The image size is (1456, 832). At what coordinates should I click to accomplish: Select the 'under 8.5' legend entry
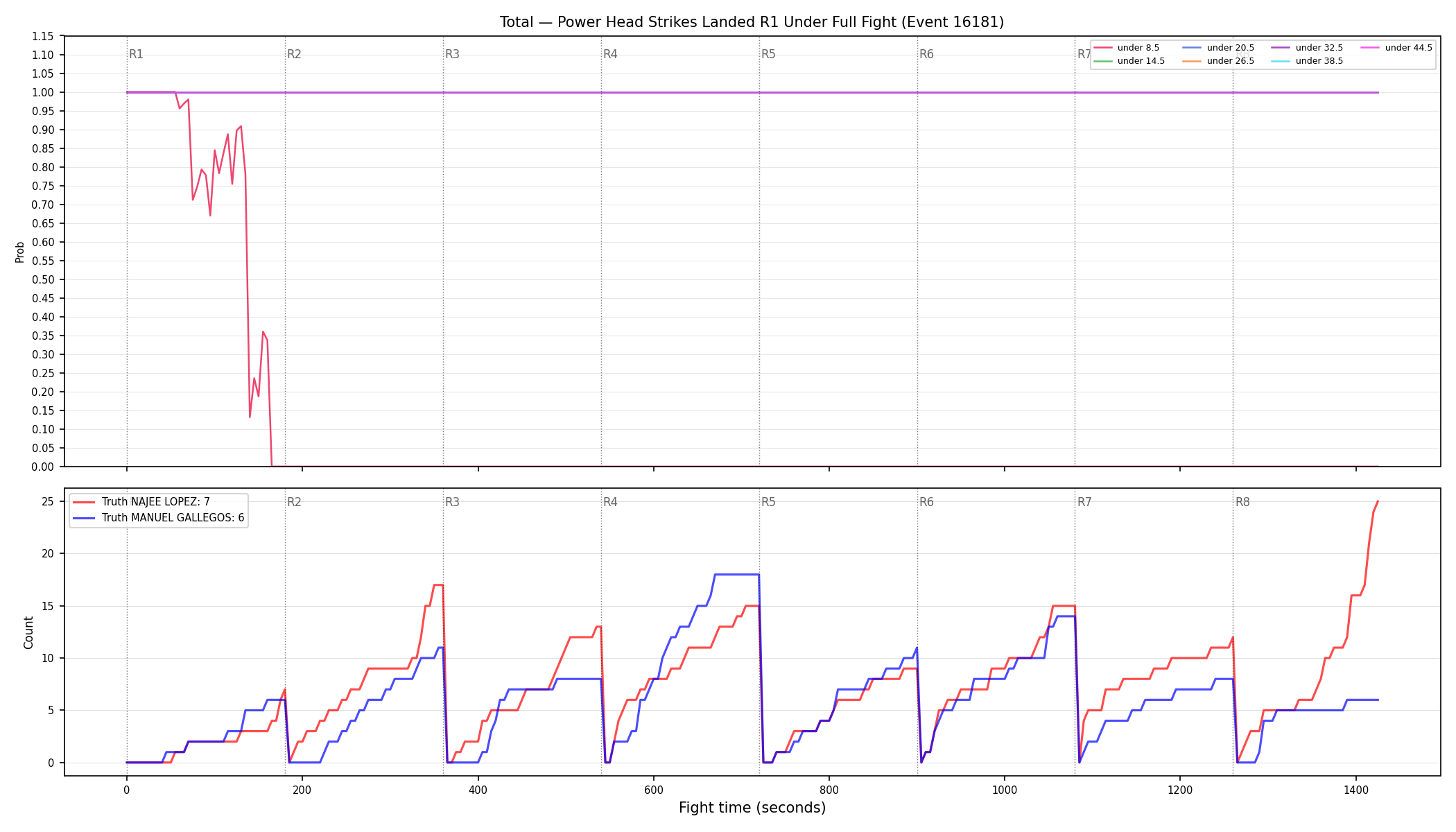(1127, 48)
